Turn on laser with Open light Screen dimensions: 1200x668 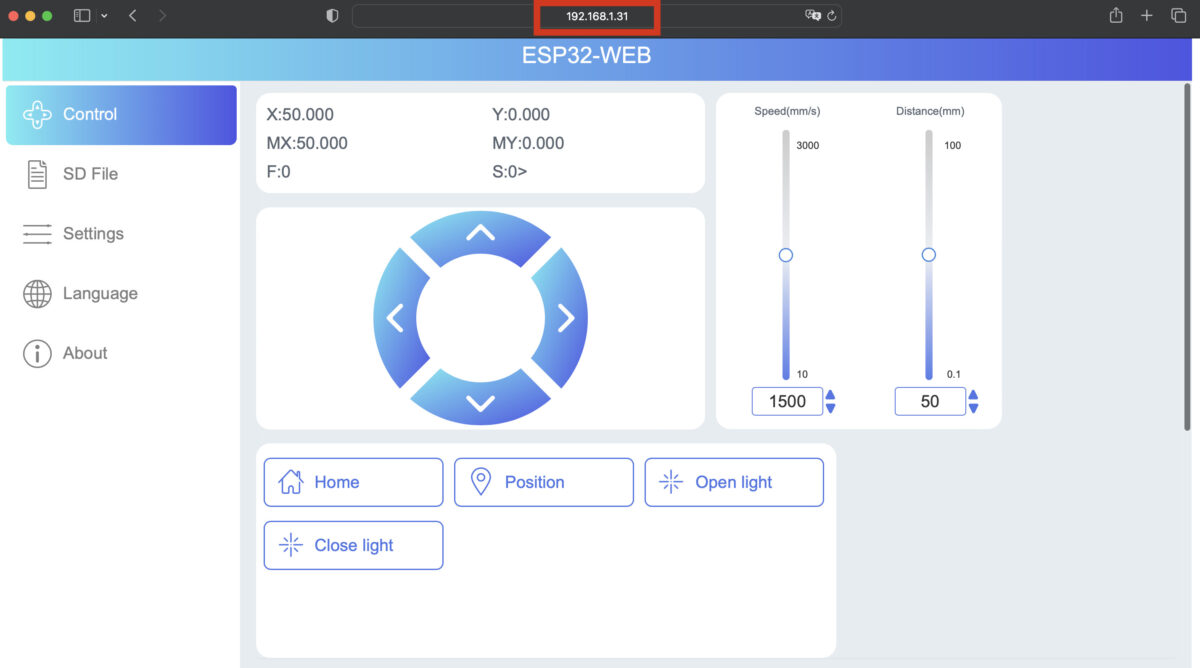[x=733, y=483]
